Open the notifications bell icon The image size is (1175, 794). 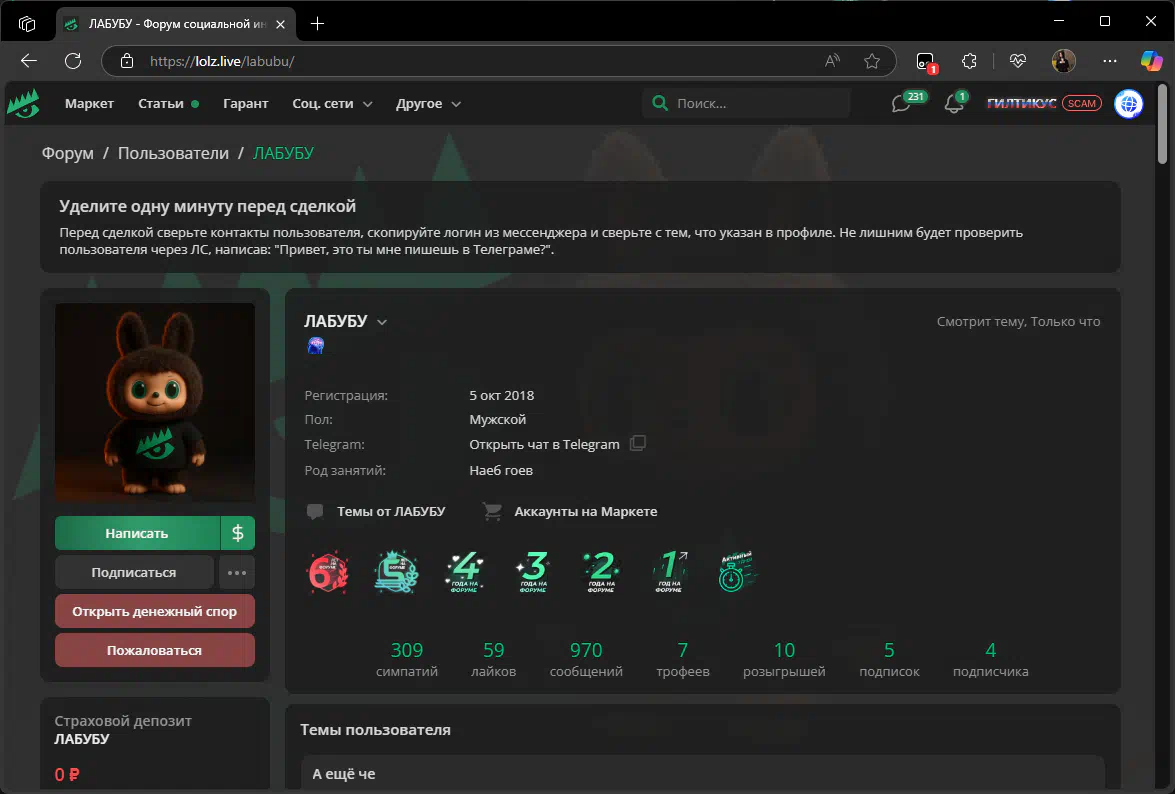coord(953,103)
